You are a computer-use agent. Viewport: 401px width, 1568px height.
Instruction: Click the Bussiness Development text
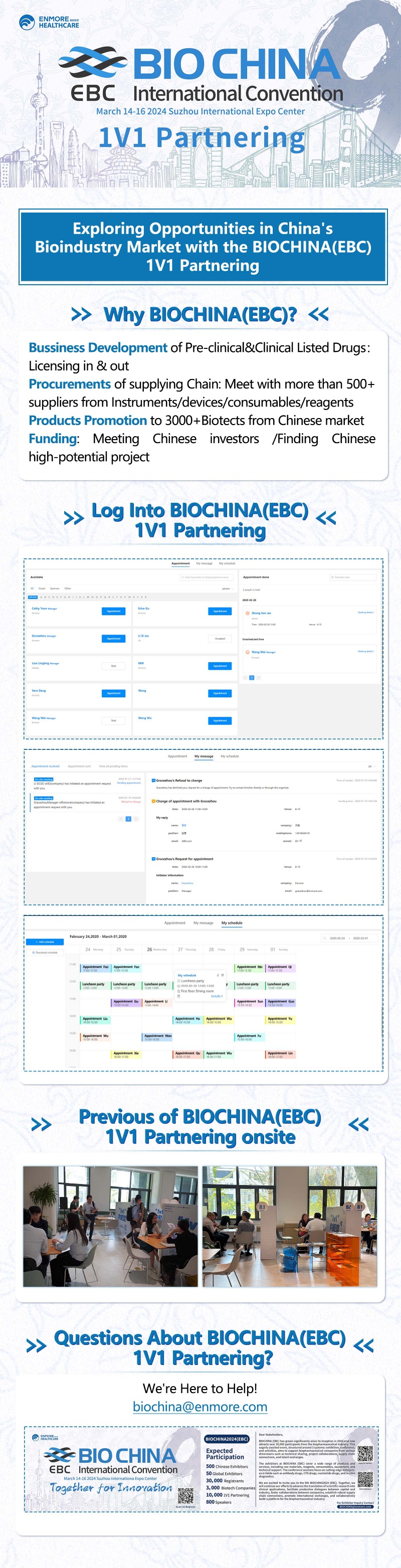(98, 347)
